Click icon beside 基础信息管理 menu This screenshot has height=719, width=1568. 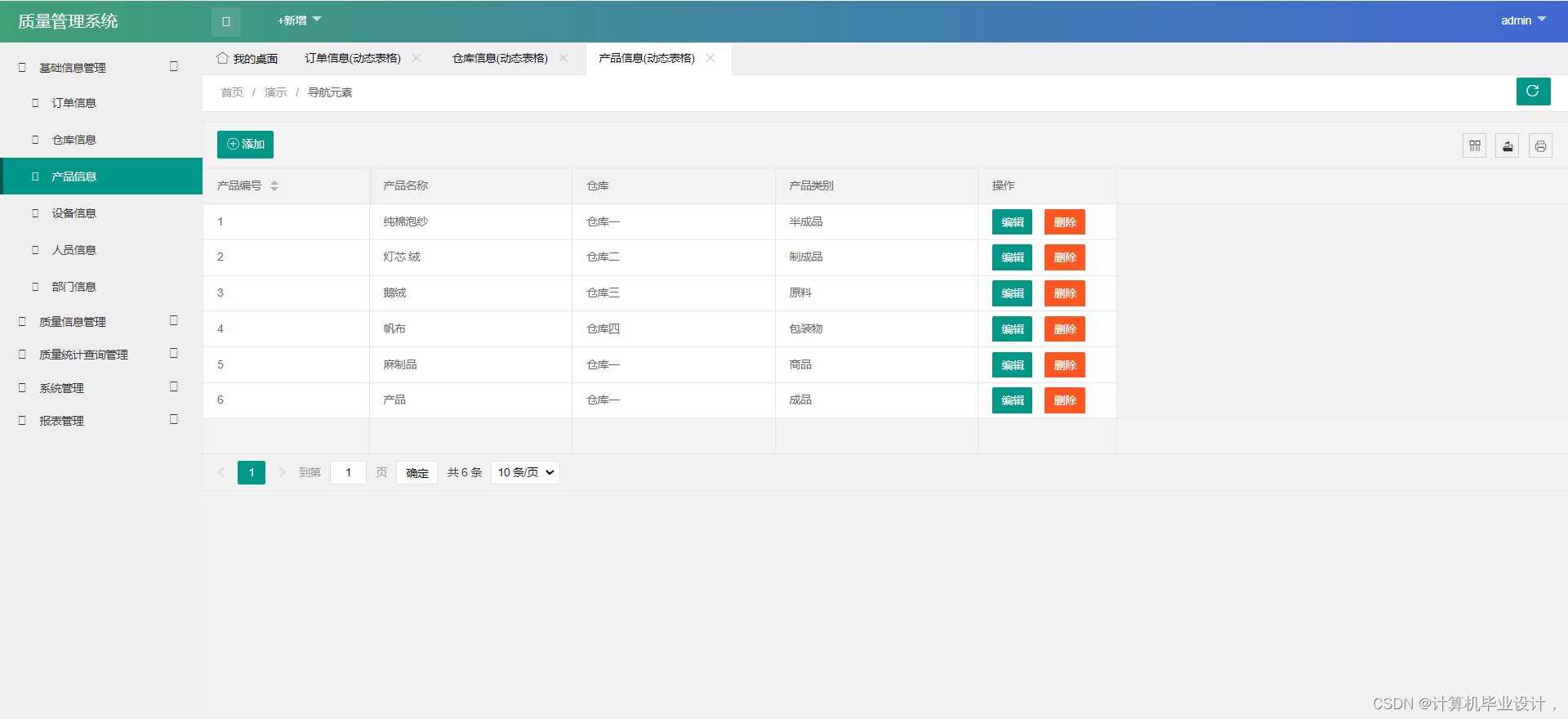pos(22,68)
